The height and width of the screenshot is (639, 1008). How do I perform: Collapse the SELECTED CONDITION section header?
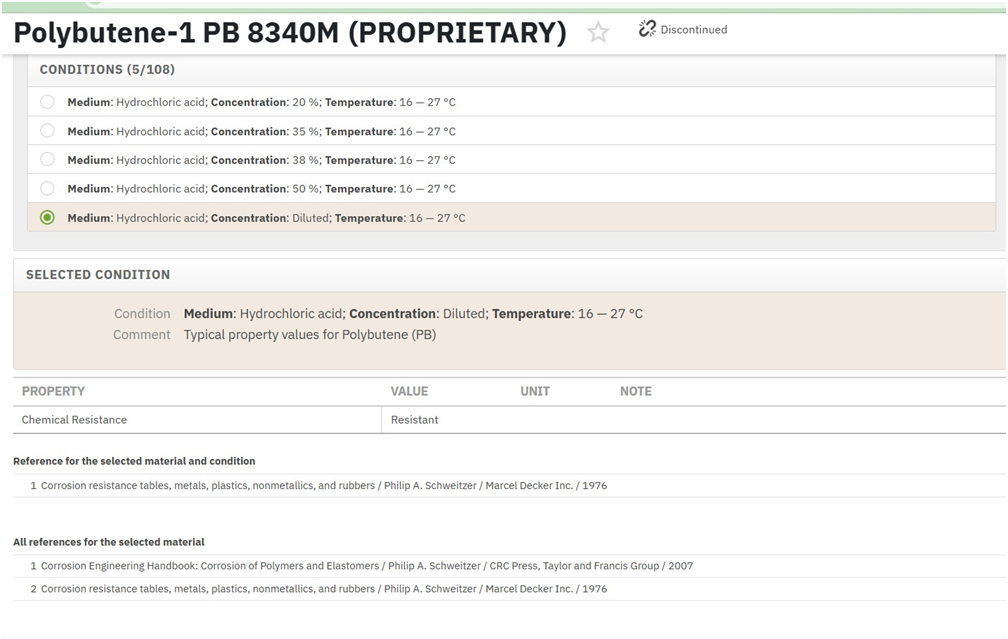click(x=509, y=275)
